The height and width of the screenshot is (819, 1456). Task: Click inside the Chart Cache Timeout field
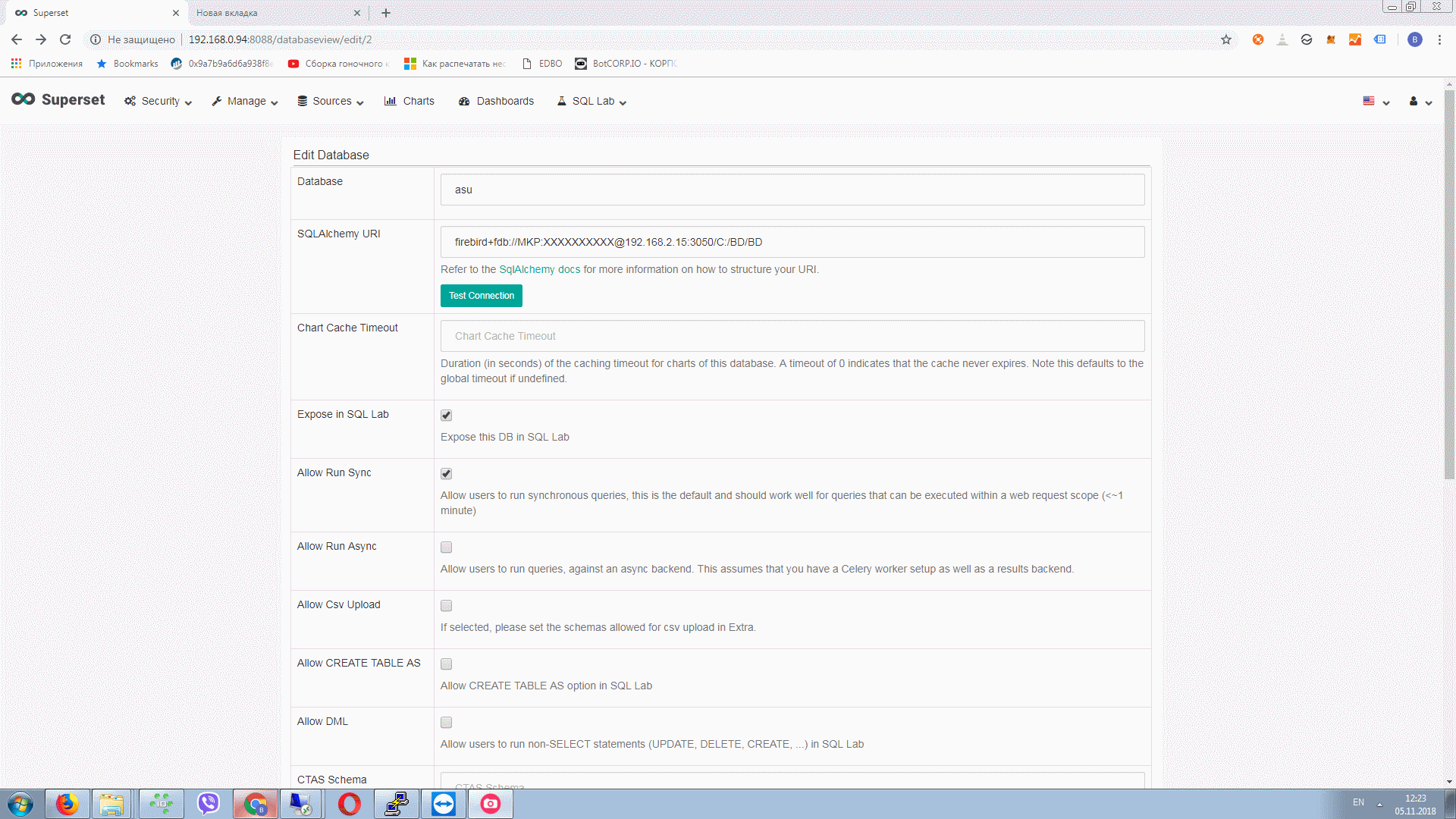[792, 336]
